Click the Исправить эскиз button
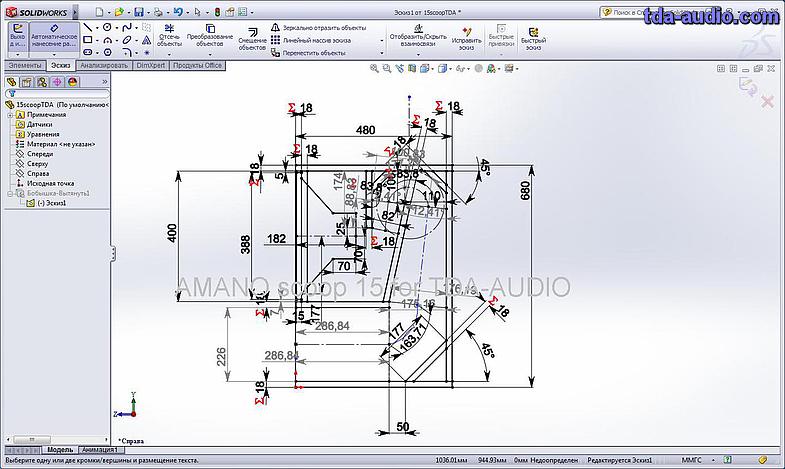The height and width of the screenshot is (469, 785). [466, 39]
